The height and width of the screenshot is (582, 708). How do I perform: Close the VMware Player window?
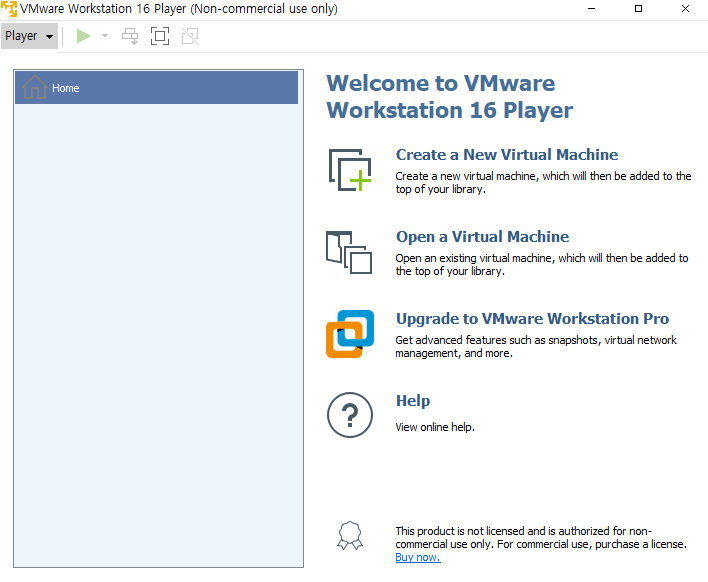pos(685,9)
